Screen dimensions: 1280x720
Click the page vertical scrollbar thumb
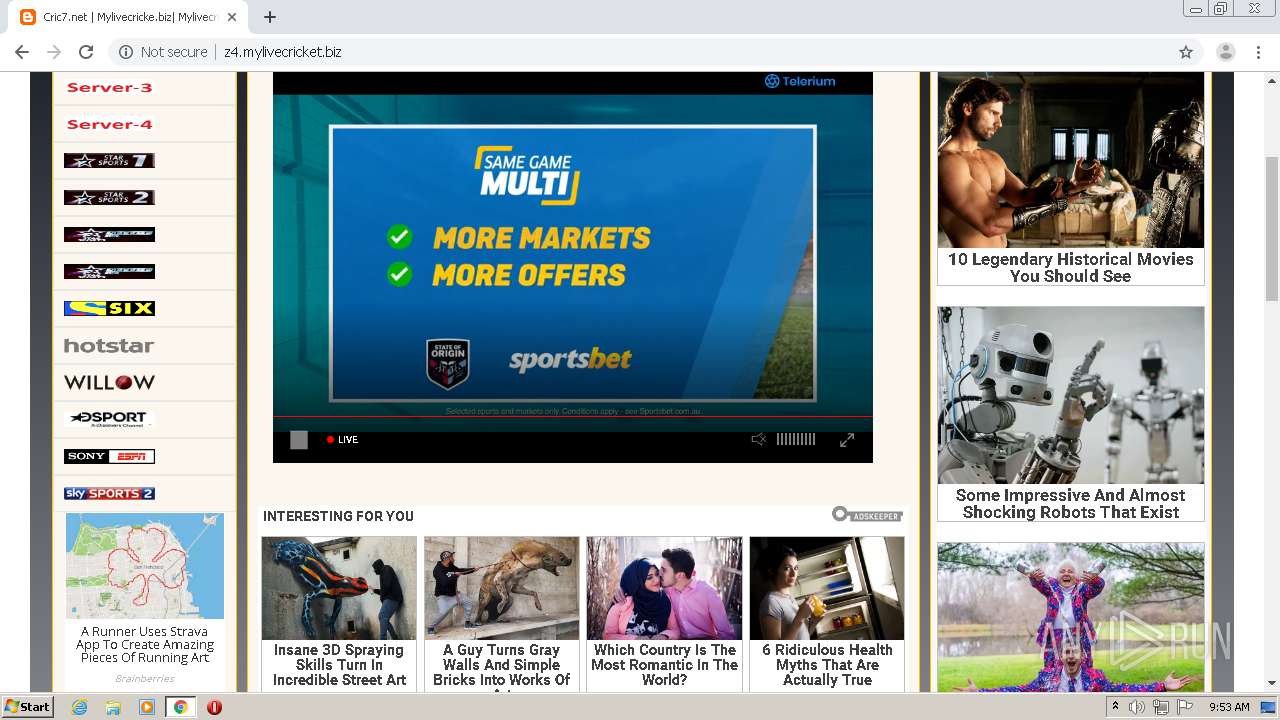point(1272,228)
